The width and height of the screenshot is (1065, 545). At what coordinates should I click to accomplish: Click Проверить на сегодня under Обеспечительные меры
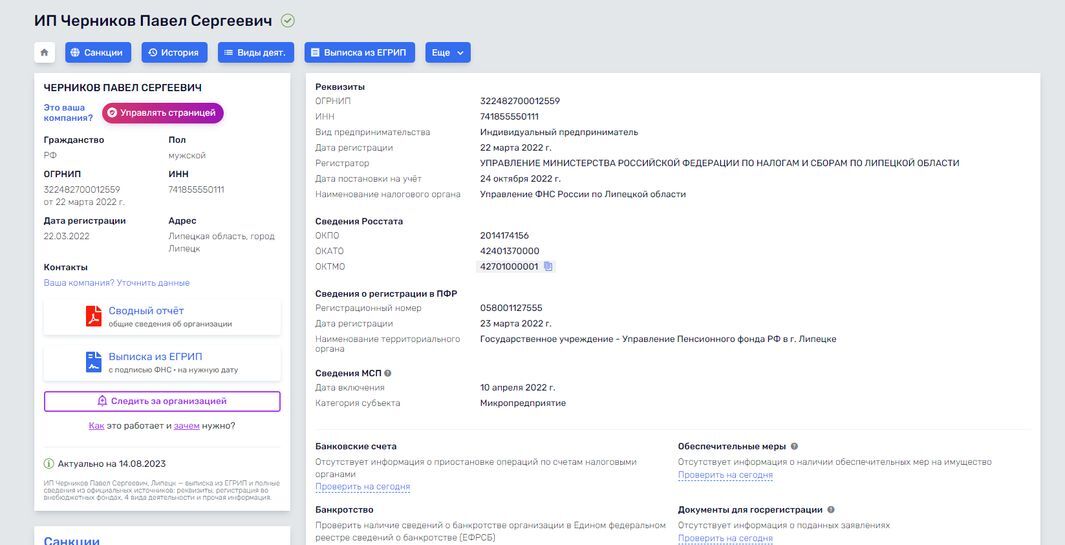point(725,475)
